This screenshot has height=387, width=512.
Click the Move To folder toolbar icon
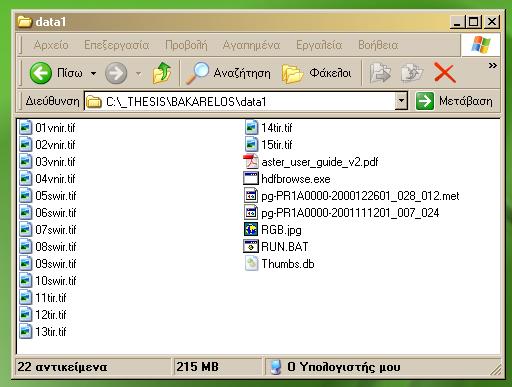(380, 73)
